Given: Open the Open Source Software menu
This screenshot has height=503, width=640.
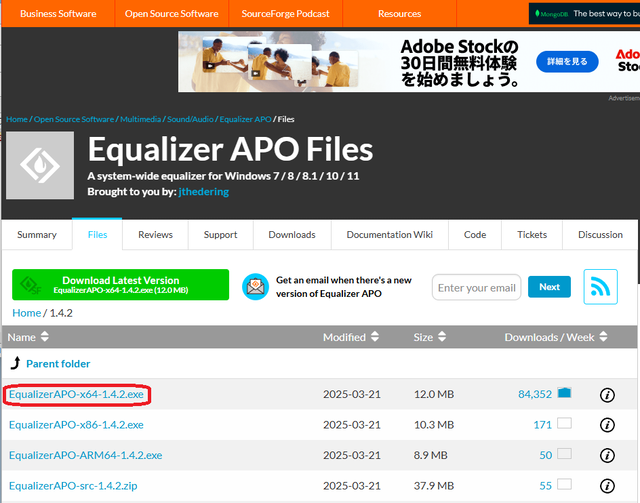Looking at the screenshot, I should (x=171, y=13).
